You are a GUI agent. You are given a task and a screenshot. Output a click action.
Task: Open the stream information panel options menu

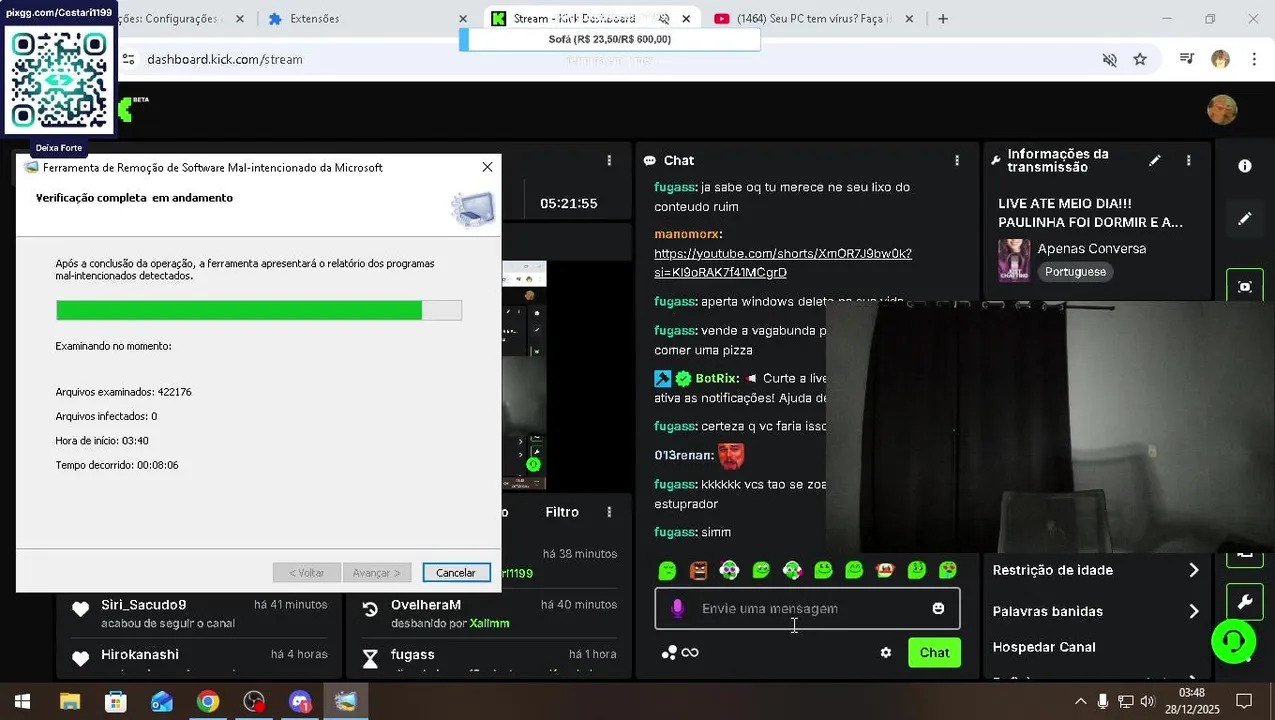pyautogui.click(x=1188, y=160)
